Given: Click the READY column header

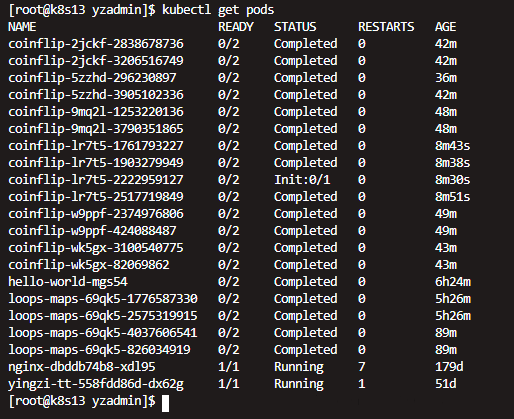Looking at the screenshot, I should [236, 27].
